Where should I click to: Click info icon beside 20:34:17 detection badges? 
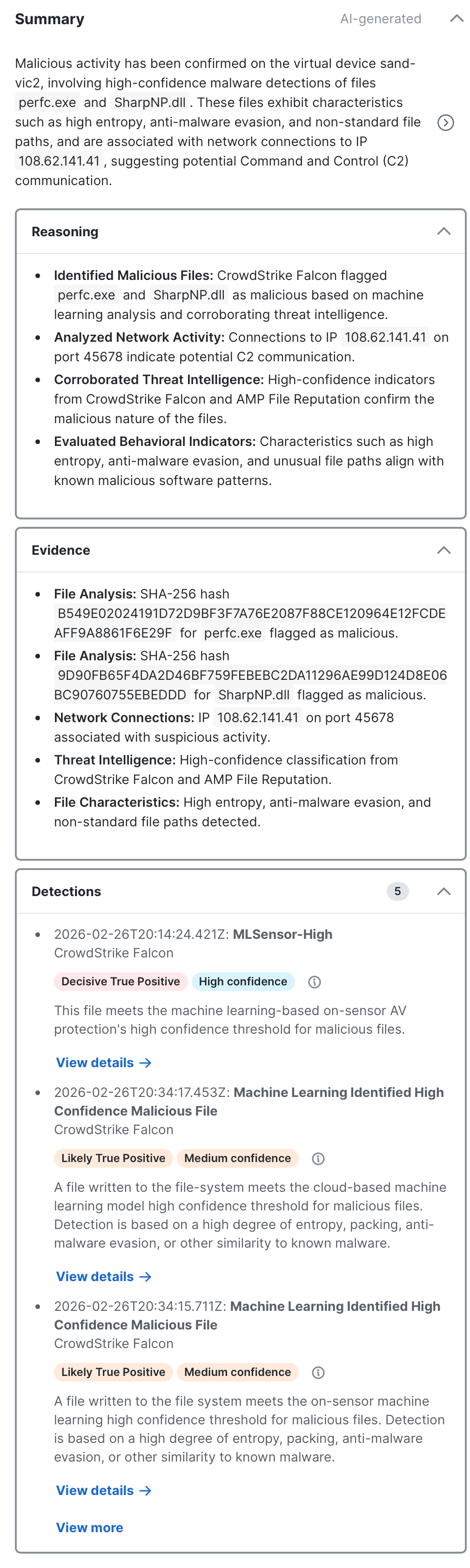point(318,1158)
